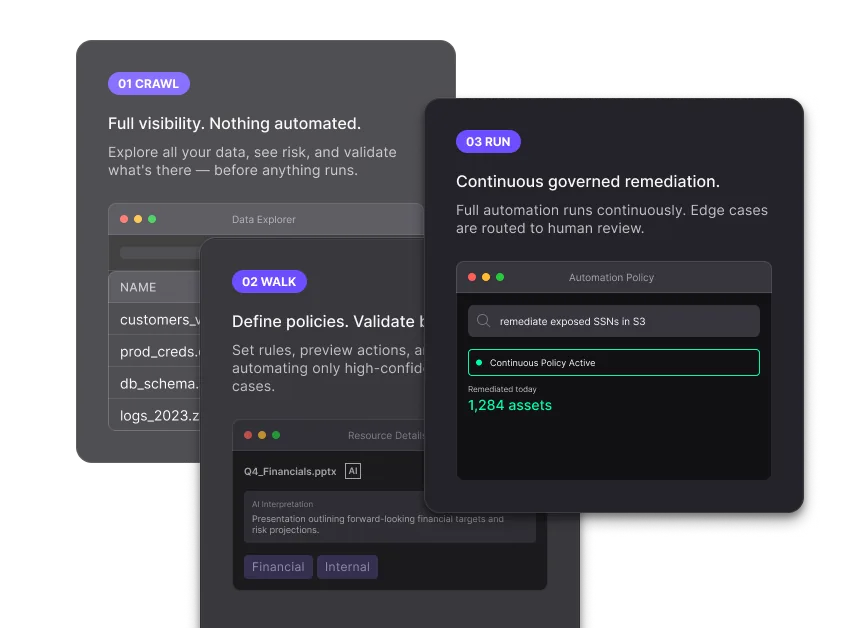The height and width of the screenshot is (628, 849).
Task: Click the yellow minimize dot in Data Explorer window
Action: coord(138,219)
